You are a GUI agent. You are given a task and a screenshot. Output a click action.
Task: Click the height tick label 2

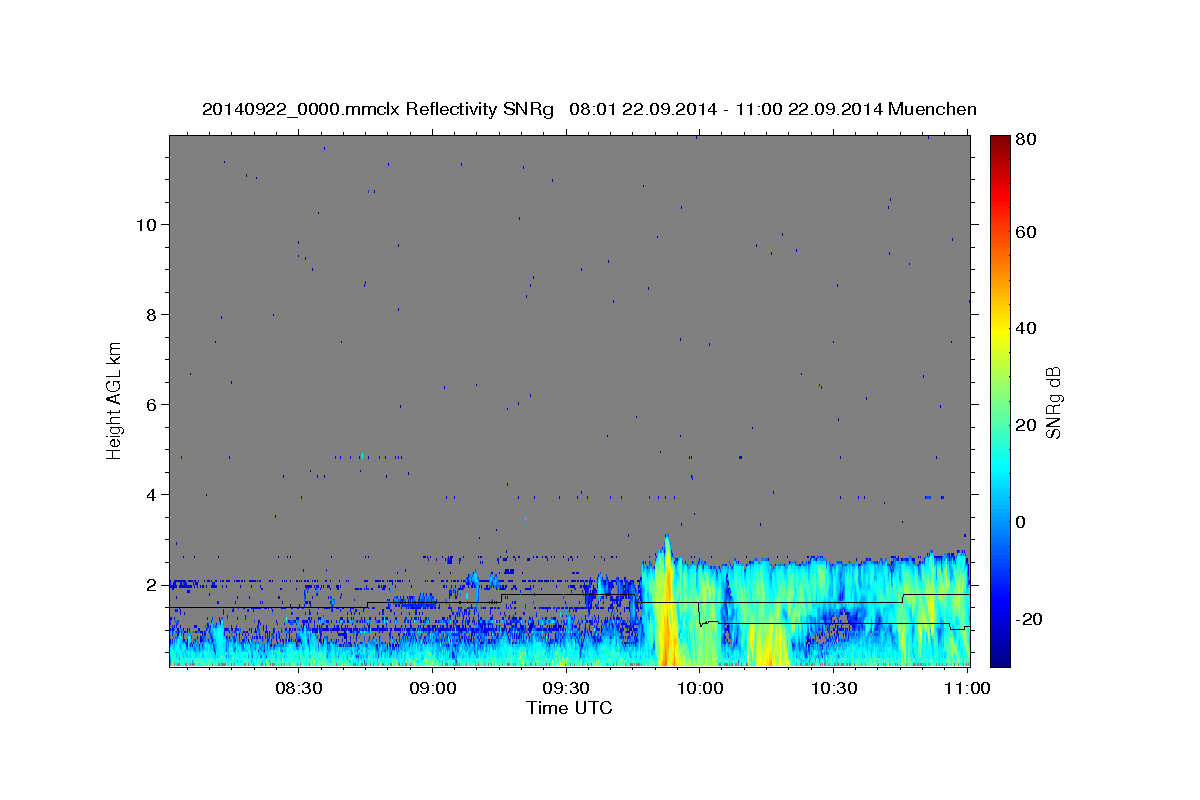coord(152,584)
